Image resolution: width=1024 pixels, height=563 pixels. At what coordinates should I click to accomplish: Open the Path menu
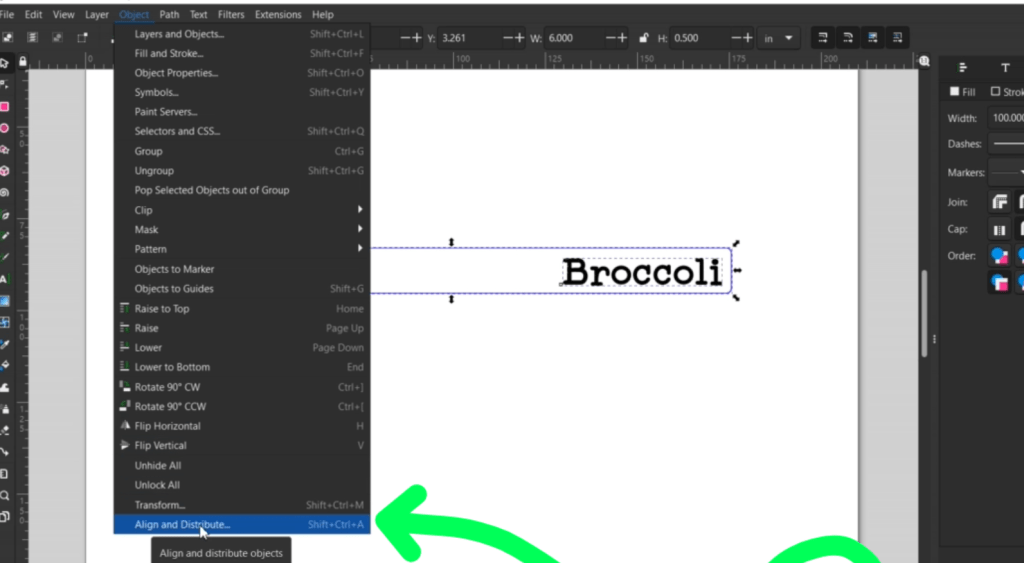(169, 15)
